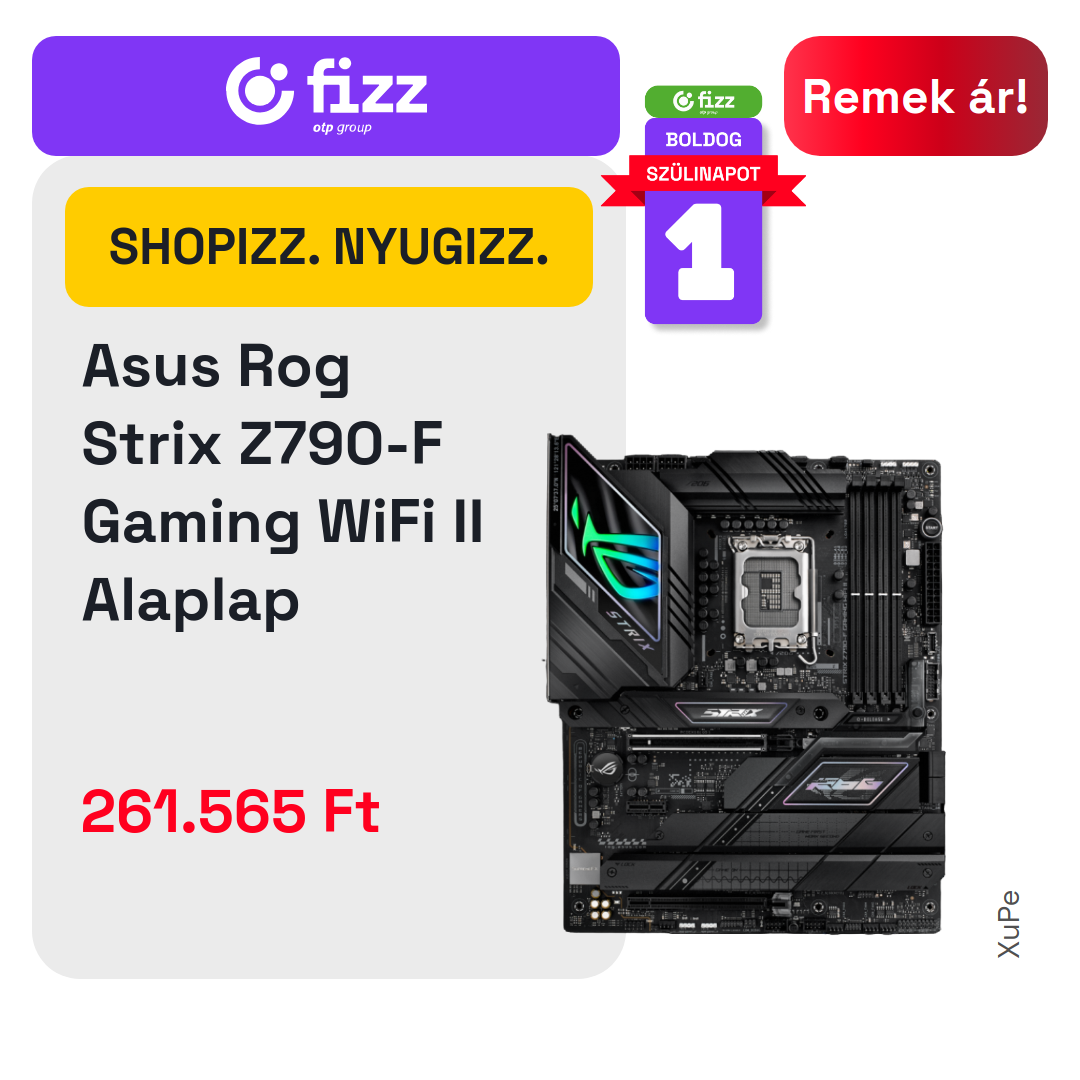Click the red SZÜLINAPOT ribbon

(x=703, y=180)
